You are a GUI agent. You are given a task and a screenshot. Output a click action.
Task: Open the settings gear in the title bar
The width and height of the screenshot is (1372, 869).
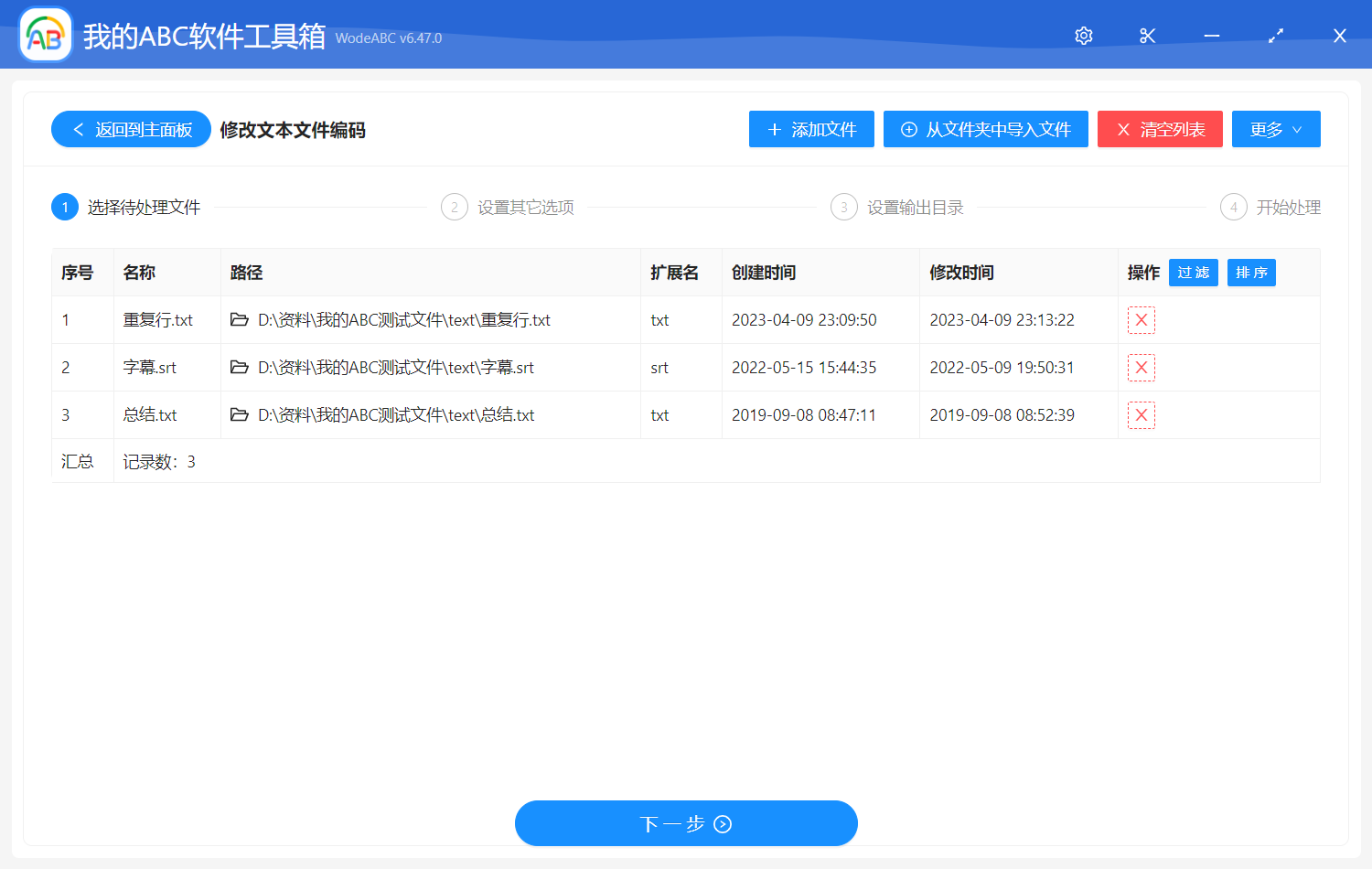coord(1083,35)
